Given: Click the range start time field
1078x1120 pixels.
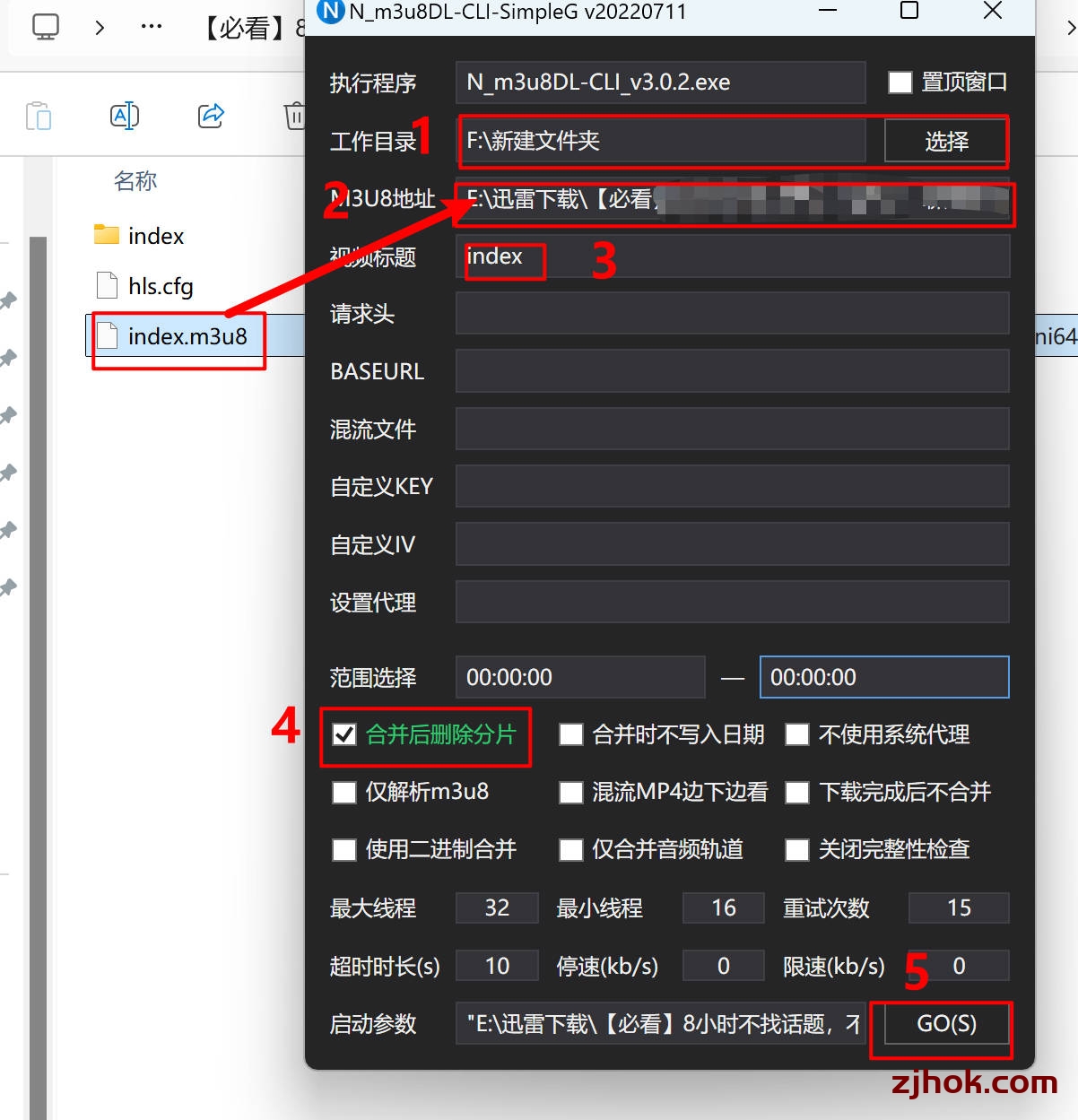Looking at the screenshot, I should point(580,677).
